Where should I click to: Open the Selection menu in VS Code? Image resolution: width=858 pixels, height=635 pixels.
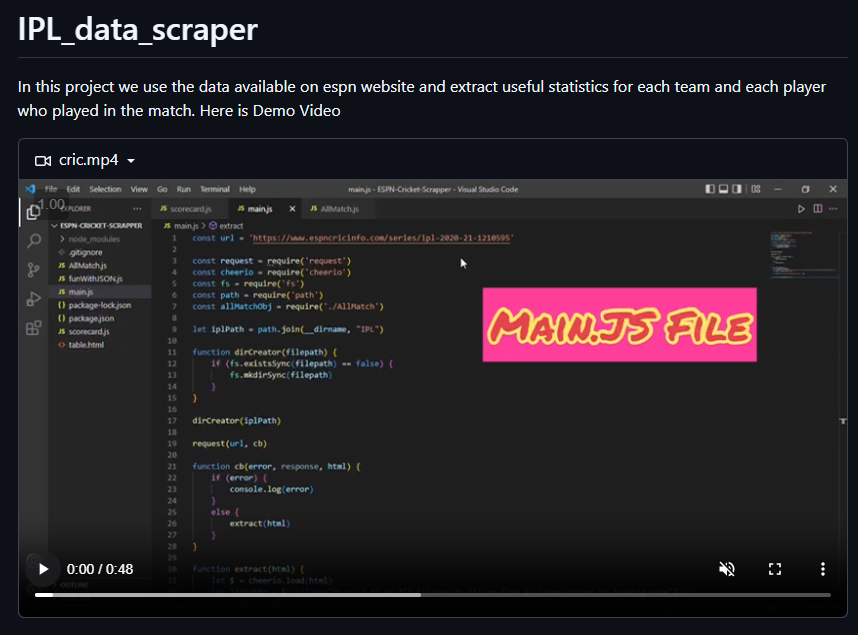[105, 189]
